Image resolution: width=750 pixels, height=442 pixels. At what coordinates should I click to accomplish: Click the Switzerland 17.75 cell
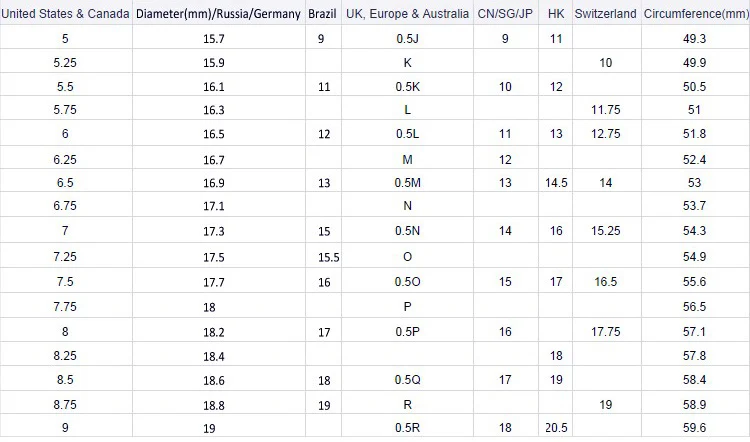(606, 332)
